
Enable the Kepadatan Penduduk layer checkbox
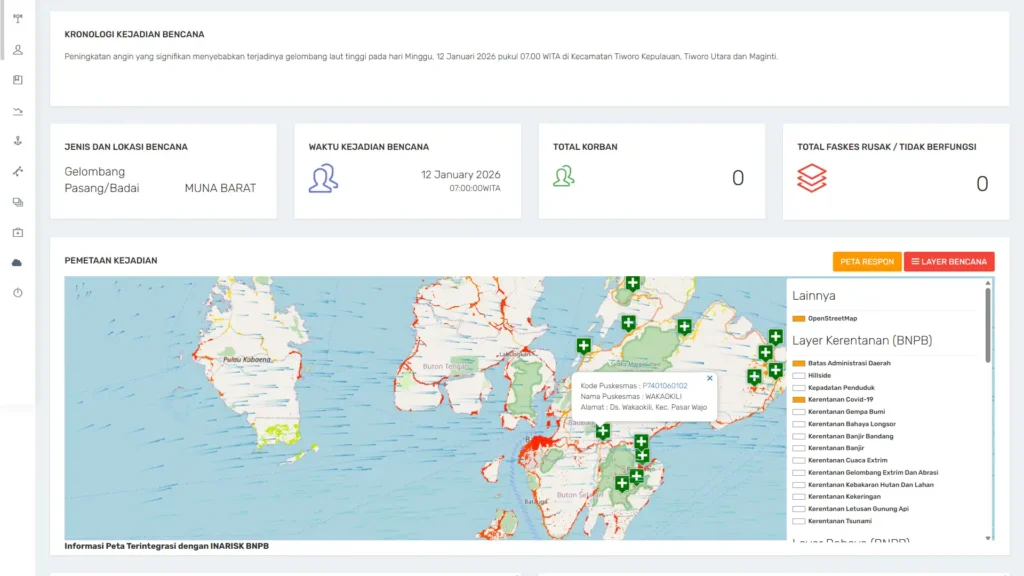(x=798, y=387)
